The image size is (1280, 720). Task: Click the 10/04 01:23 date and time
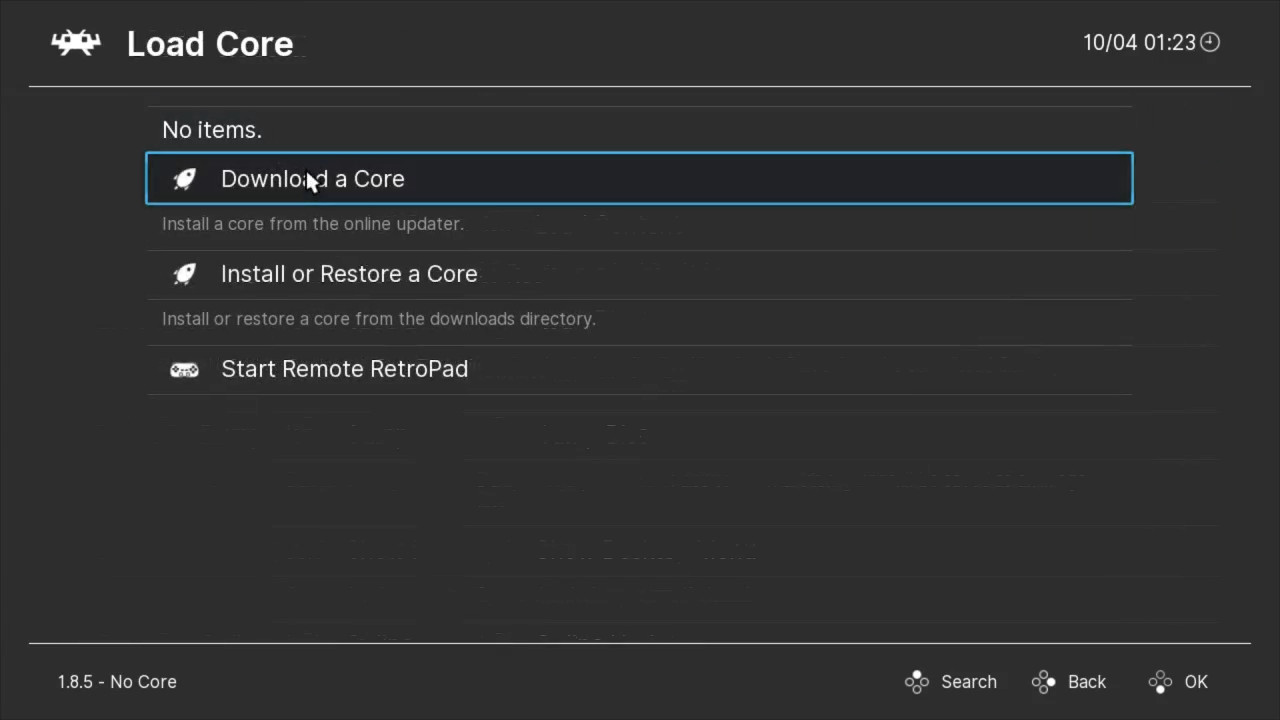[1139, 42]
